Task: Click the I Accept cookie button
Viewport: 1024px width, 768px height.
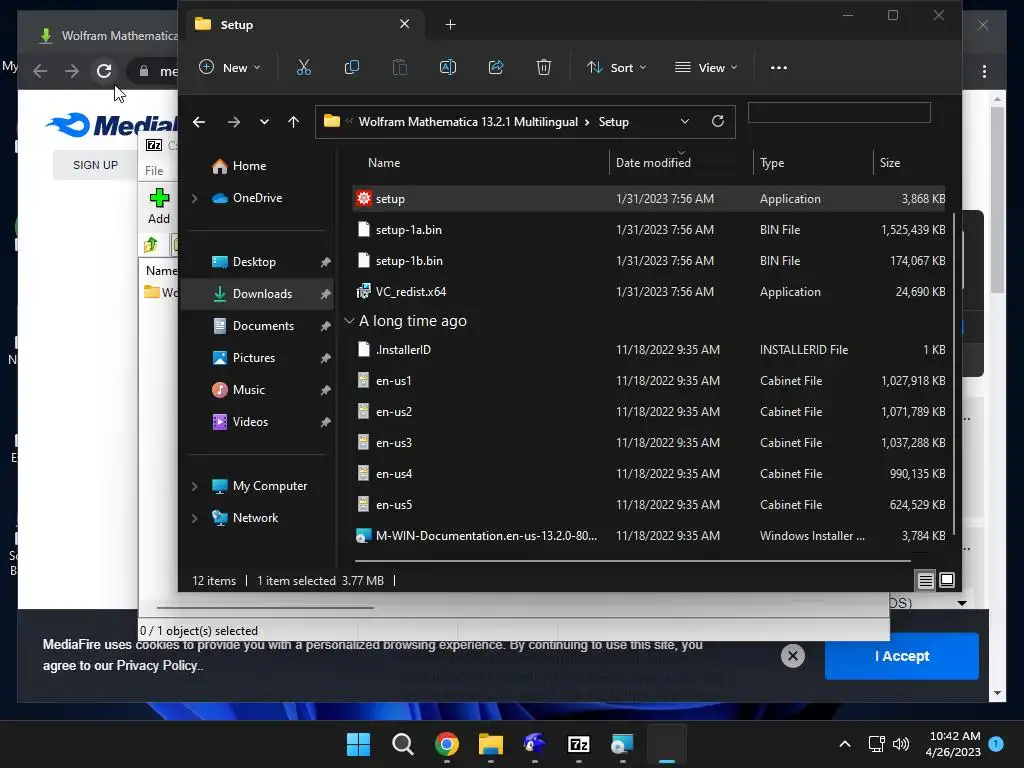Action: (901, 656)
